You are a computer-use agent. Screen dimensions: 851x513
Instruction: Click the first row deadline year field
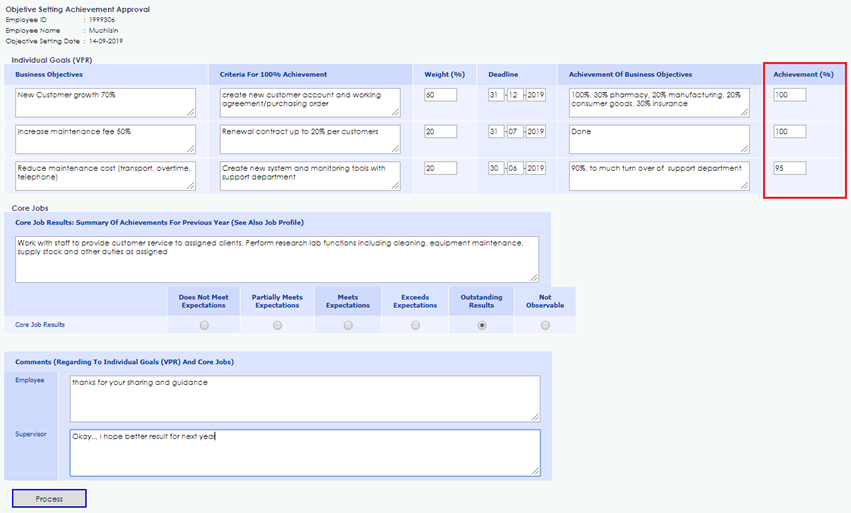[x=536, y=95]
